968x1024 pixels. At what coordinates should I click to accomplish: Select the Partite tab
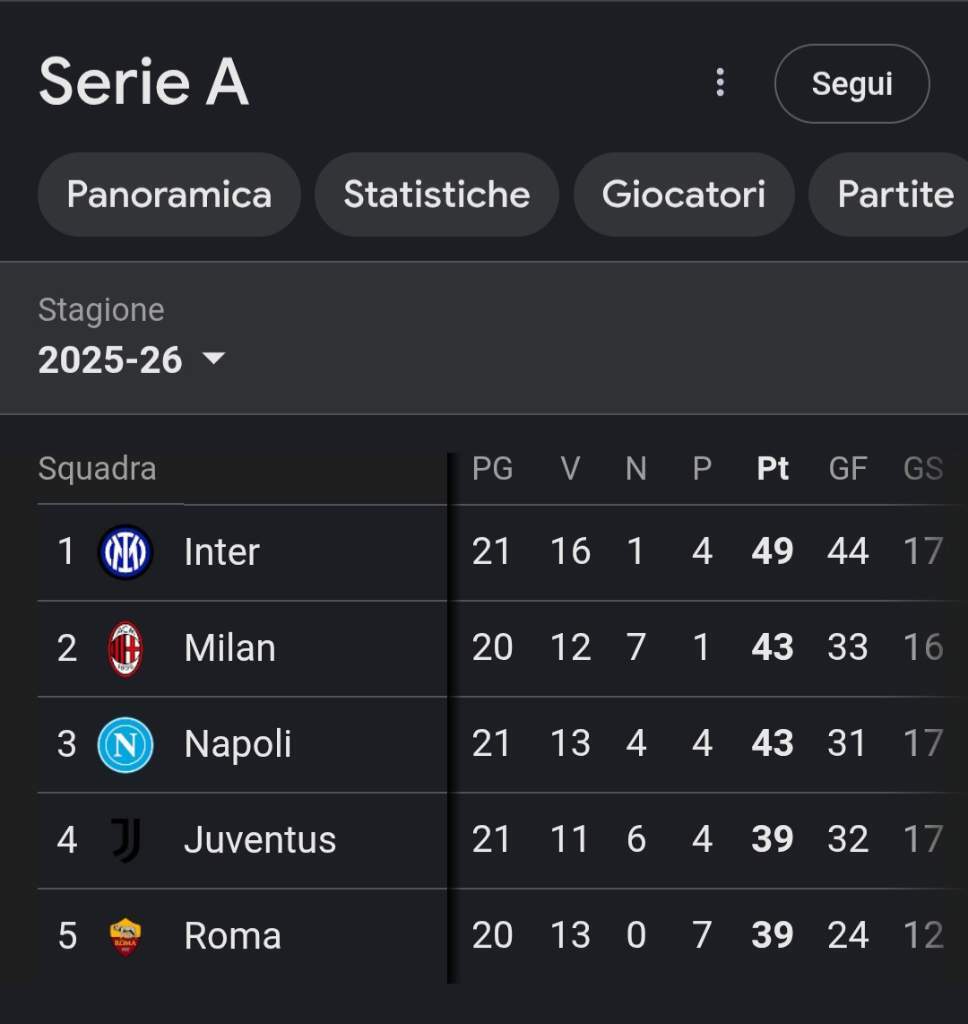(x=894, y=194)
